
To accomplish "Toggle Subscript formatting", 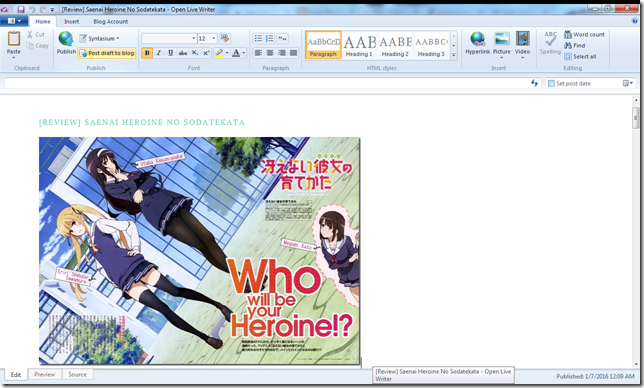I will pos(195,53).
